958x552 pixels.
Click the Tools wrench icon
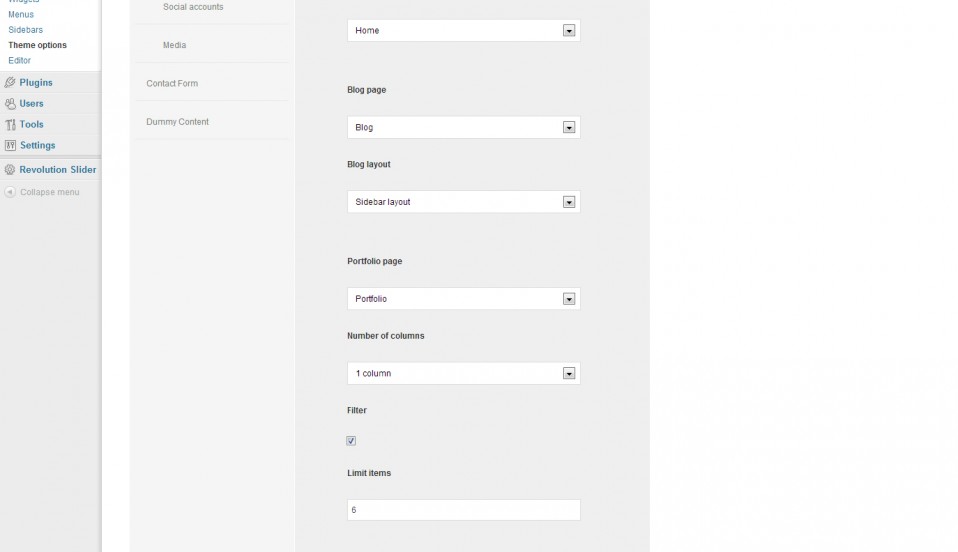click(10, 125)
